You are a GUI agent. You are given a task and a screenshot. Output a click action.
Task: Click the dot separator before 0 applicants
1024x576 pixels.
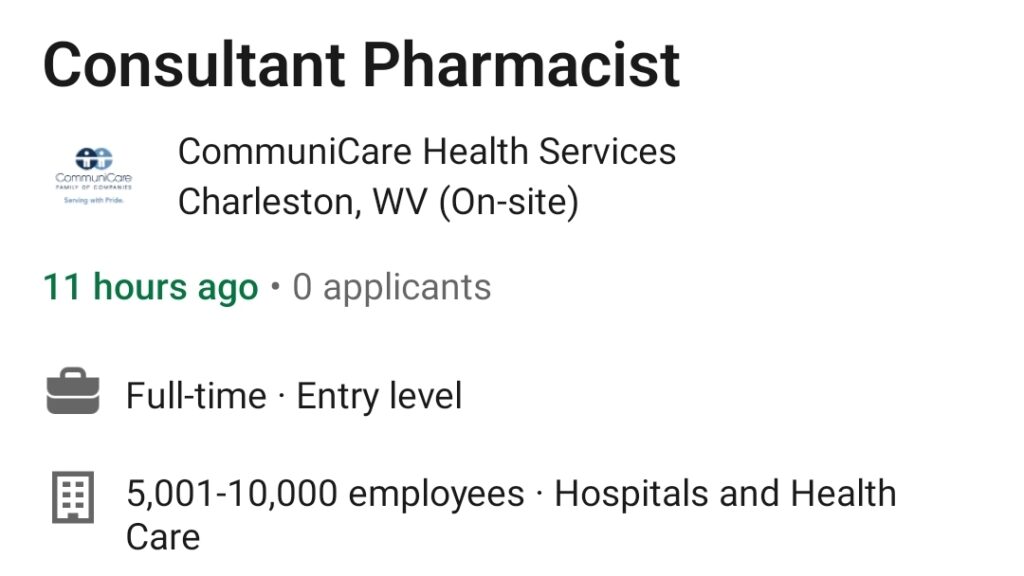pyautogui.click(x=276, y=286)
